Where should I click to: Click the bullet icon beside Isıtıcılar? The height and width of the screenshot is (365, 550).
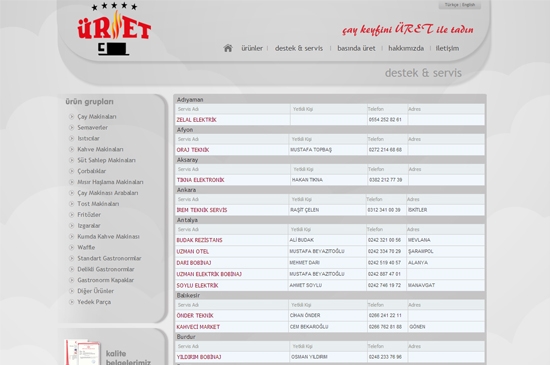pyautogui.click(x=71, y=138)
